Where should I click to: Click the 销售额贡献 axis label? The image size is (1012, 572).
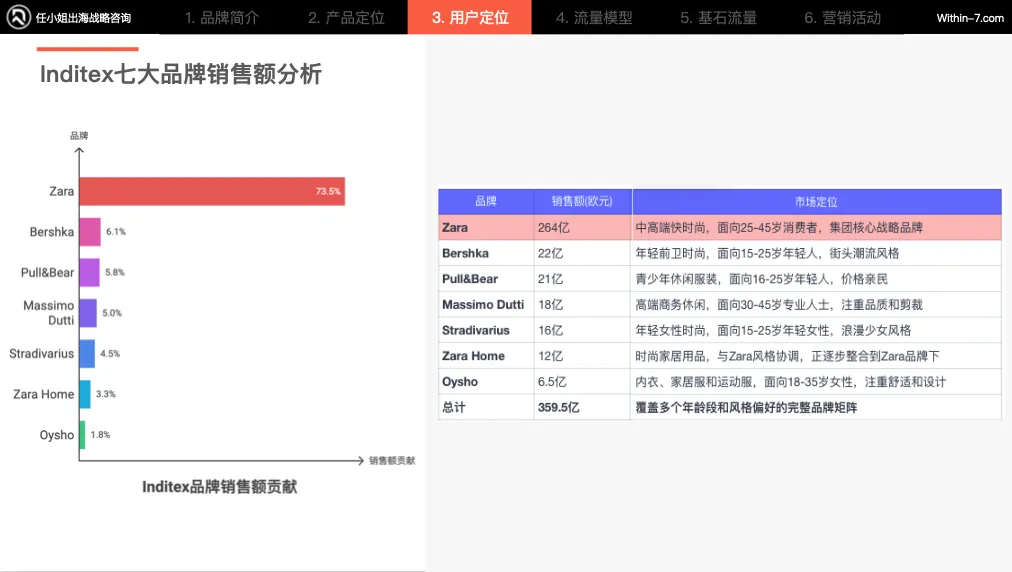pyautogui.click(x=392, y=460)
